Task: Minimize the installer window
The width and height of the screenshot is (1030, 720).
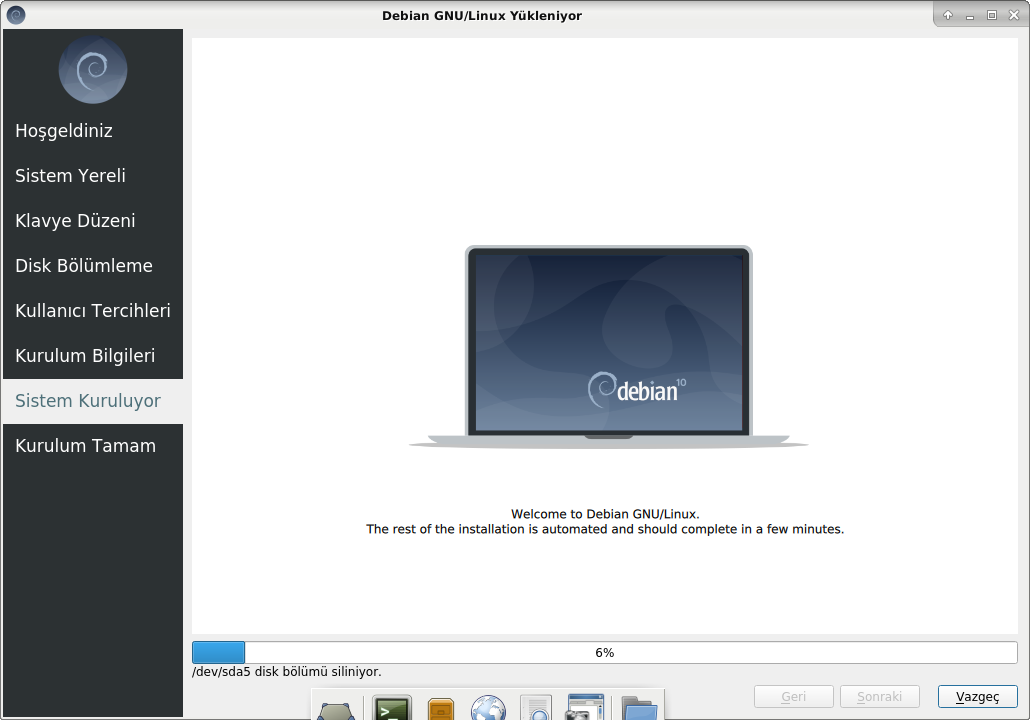Action: (970, 16)
